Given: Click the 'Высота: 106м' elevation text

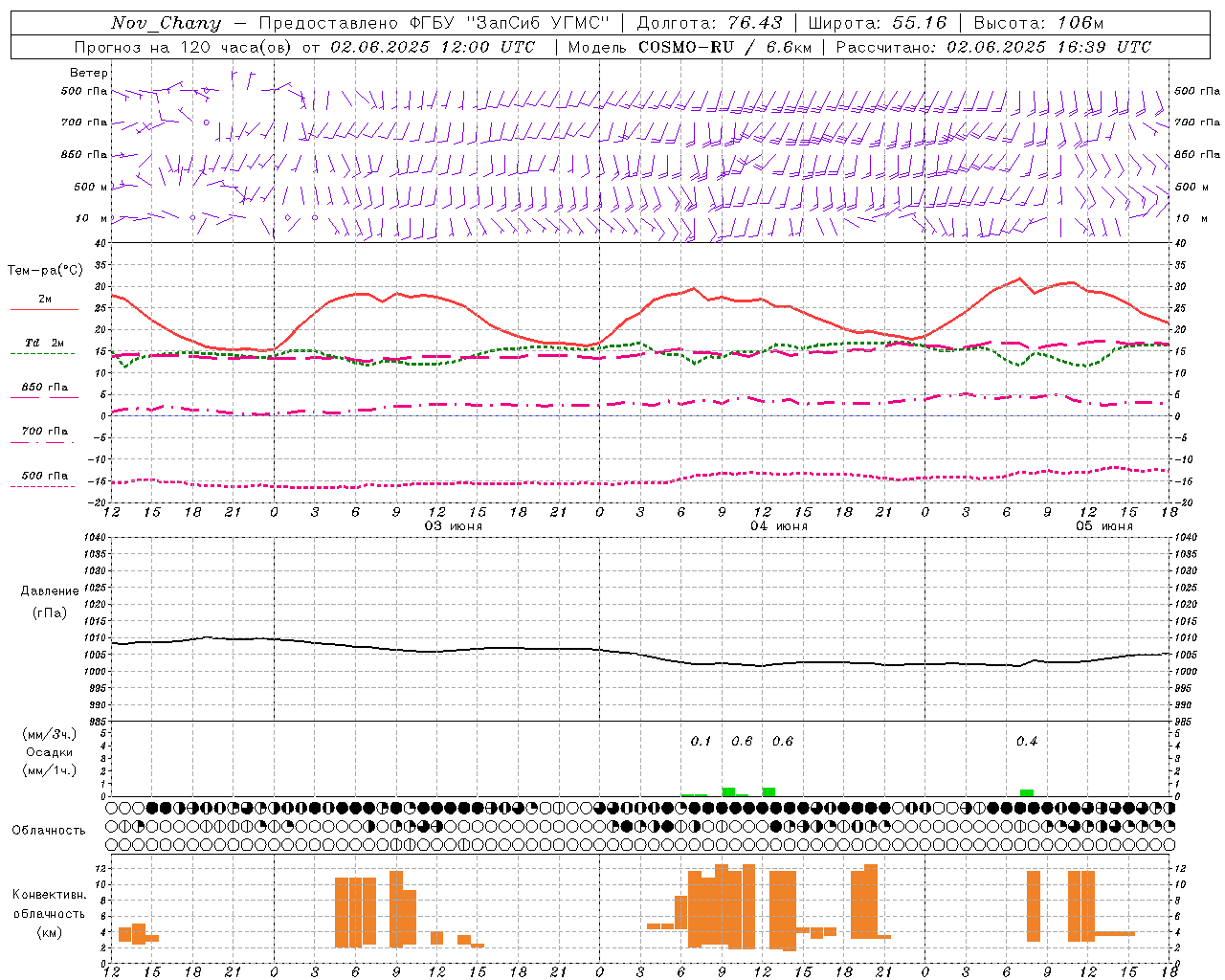Looking at the screenshot, I should point(1038,23).
